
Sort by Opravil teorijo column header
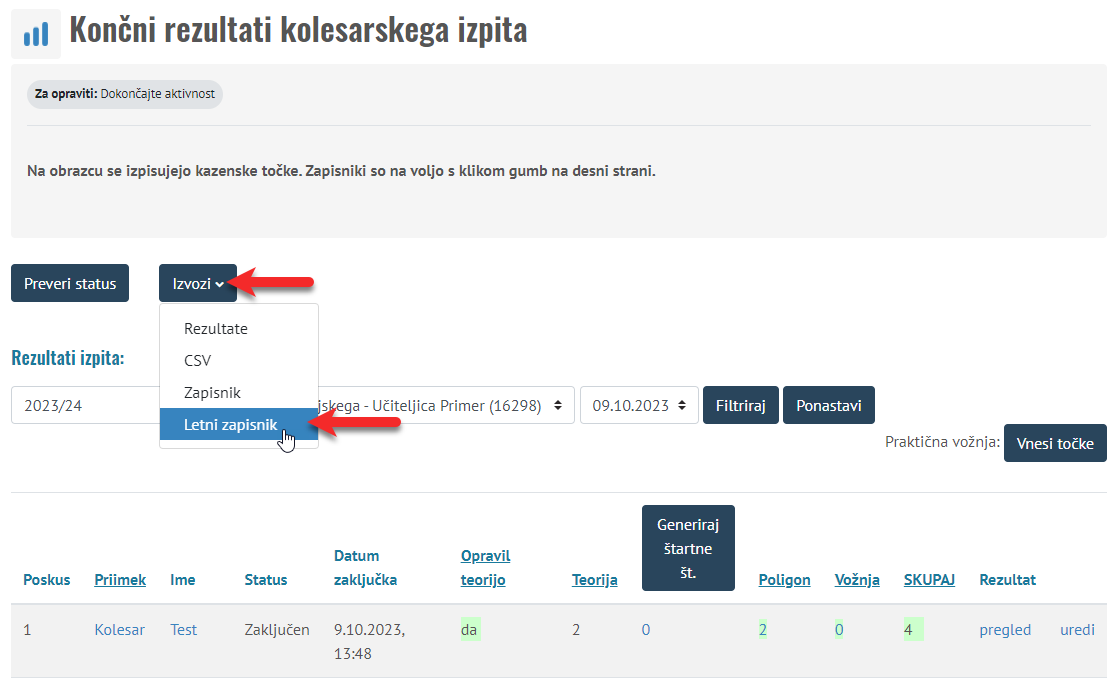[x=485, y=567]
